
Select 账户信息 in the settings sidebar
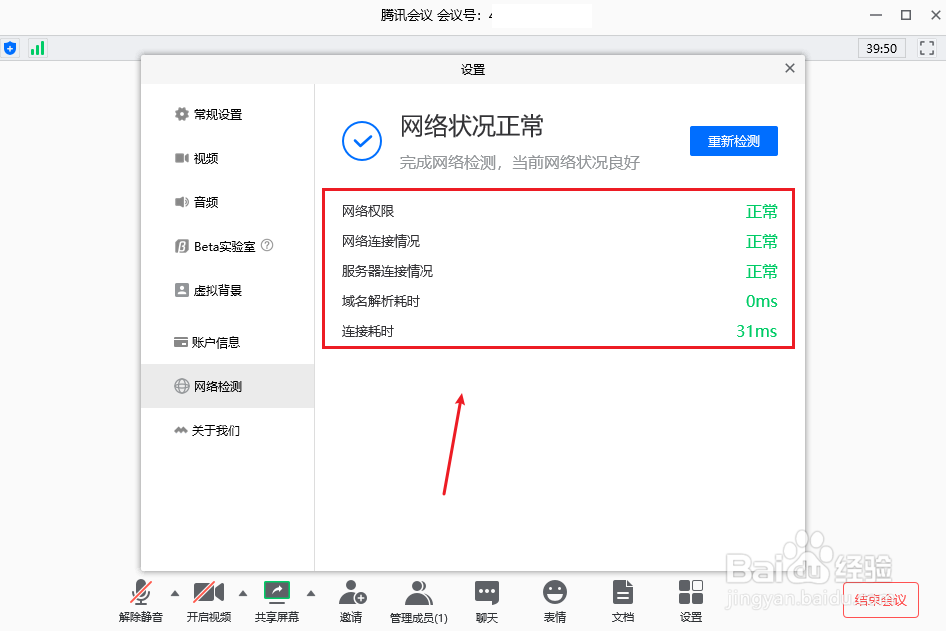click(x=227, y=342)
